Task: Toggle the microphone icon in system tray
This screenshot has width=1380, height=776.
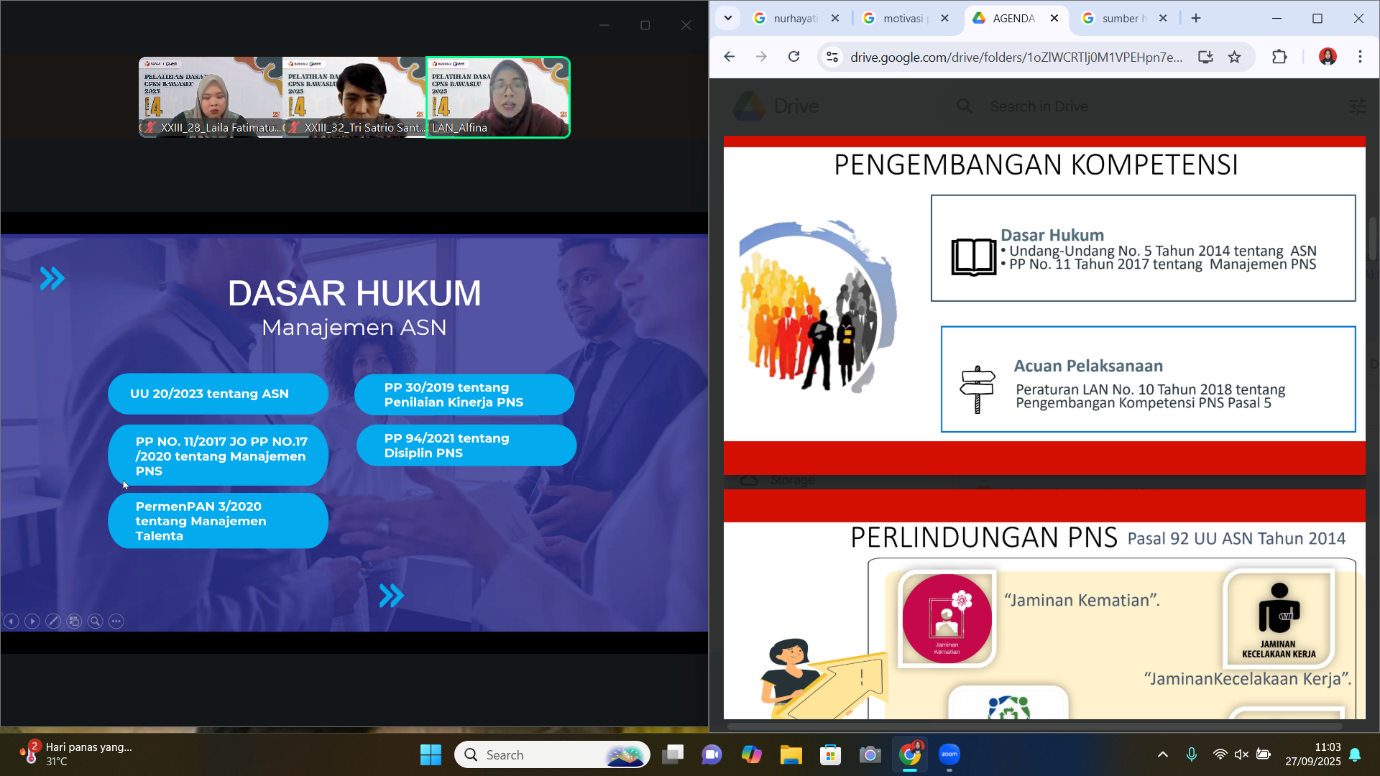Action: (x=1191, y=754)
